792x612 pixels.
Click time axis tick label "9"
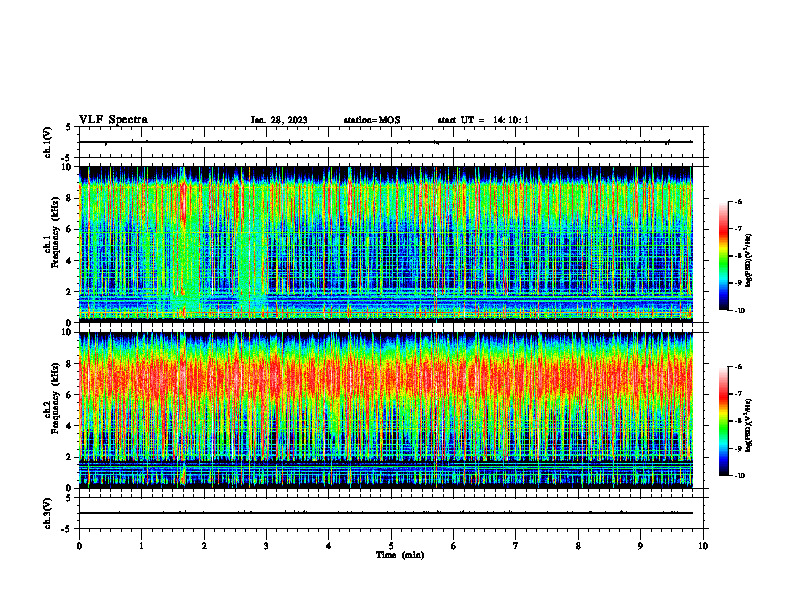640,546
